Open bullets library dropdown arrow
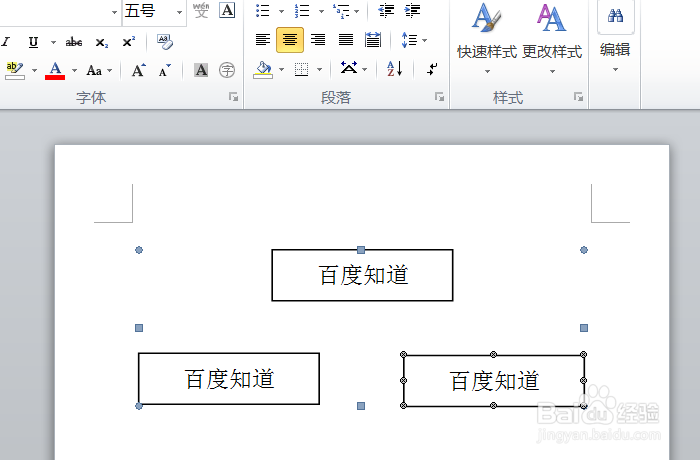The image size is (700, 460). pos(281,11)
